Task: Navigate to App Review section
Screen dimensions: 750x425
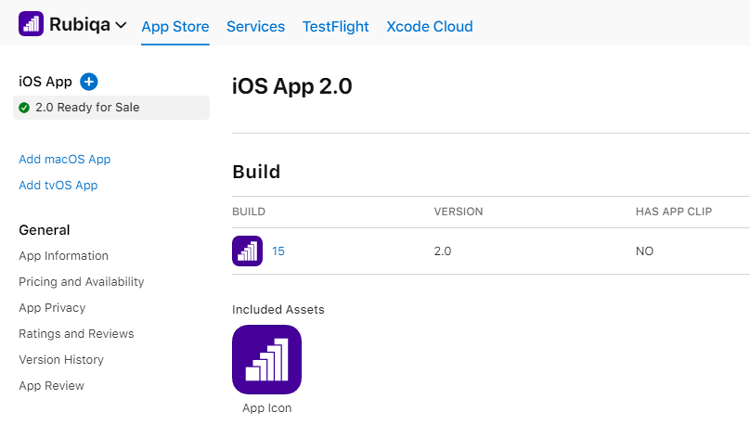Action: (52, 385)
